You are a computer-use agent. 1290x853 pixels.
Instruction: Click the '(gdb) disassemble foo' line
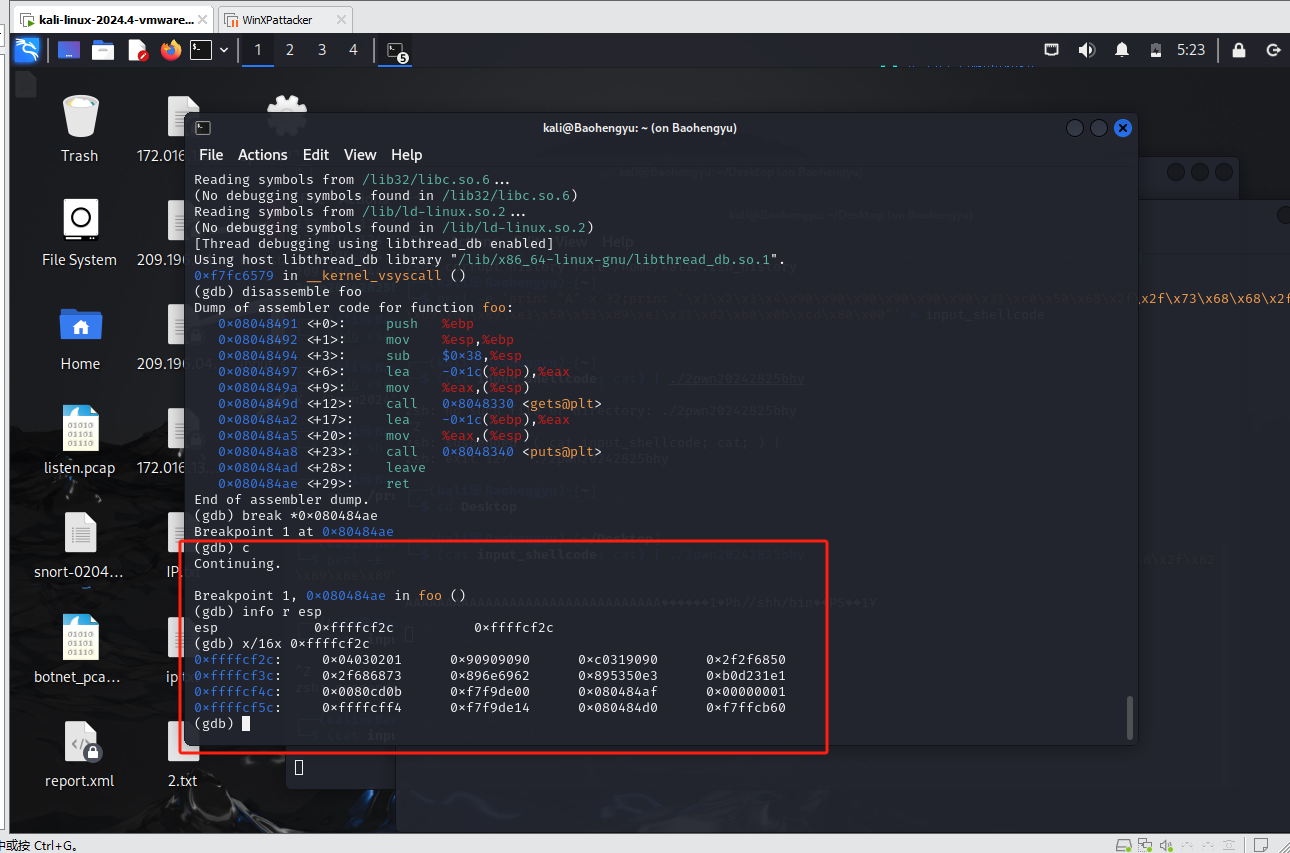tap(278, 291)
